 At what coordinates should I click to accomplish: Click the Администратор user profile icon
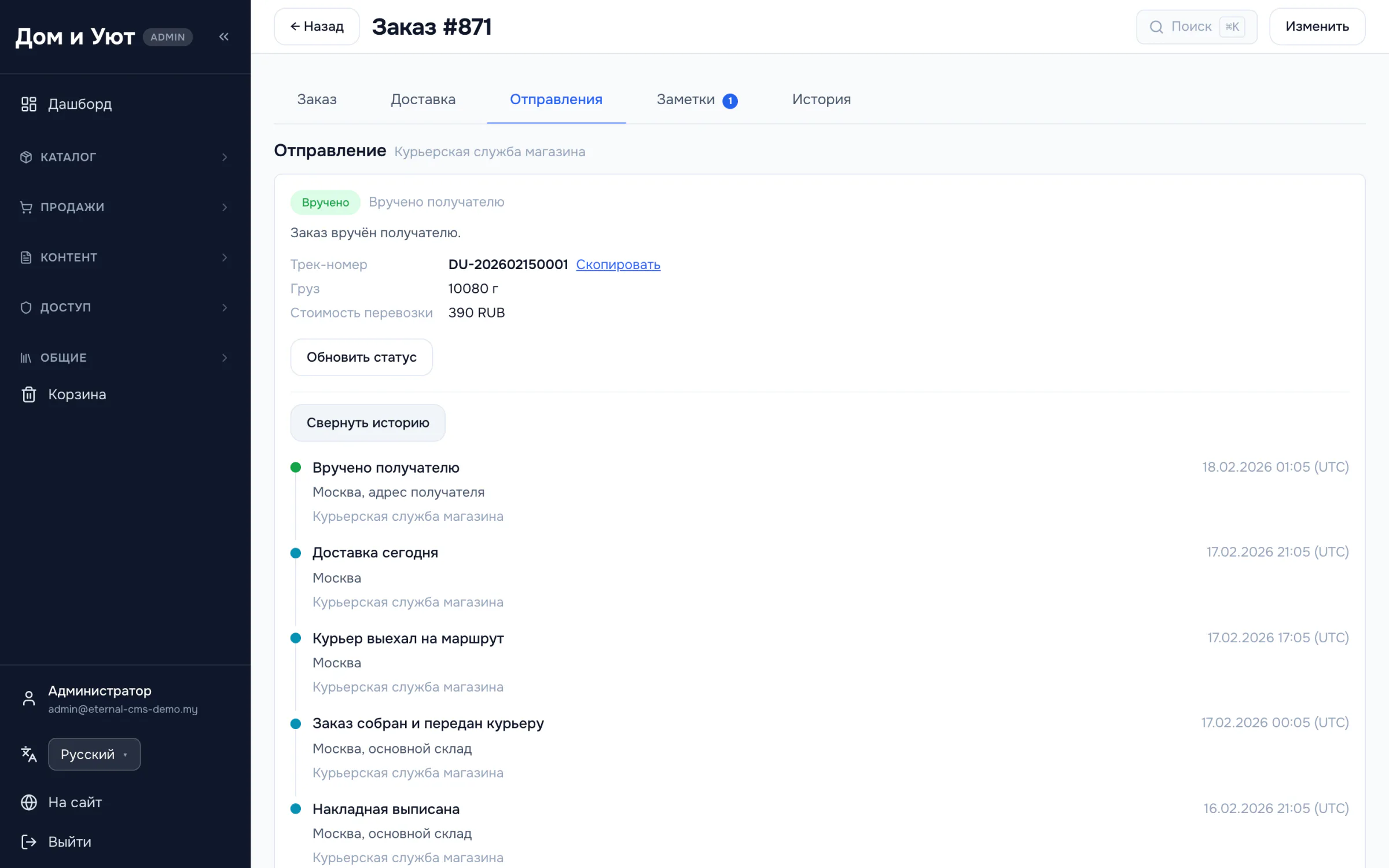tap(28, 698)
